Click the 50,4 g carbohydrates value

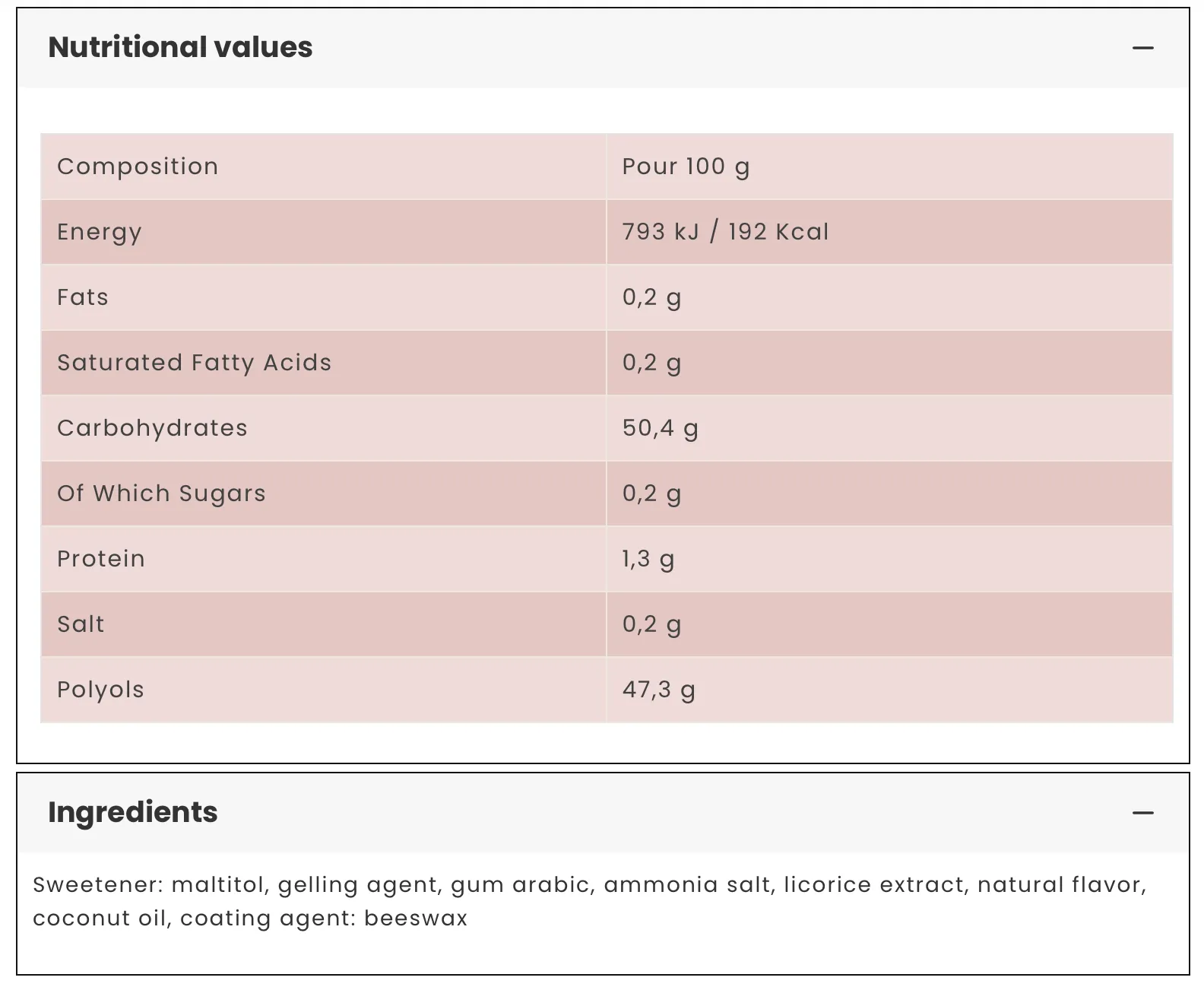coord(660,428)
